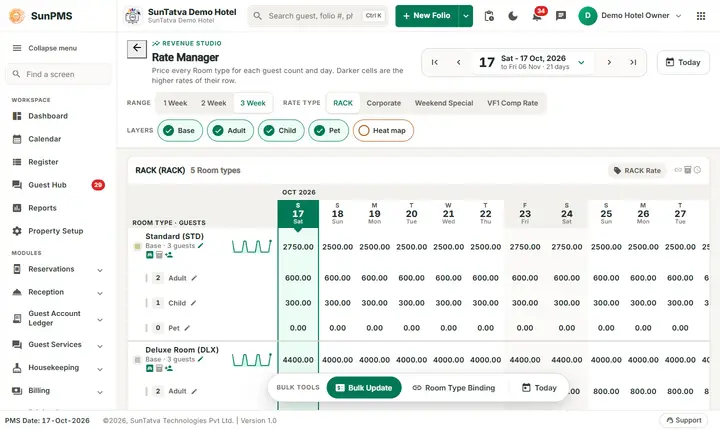Toggle the Adult layer chip

pos(230,130)
